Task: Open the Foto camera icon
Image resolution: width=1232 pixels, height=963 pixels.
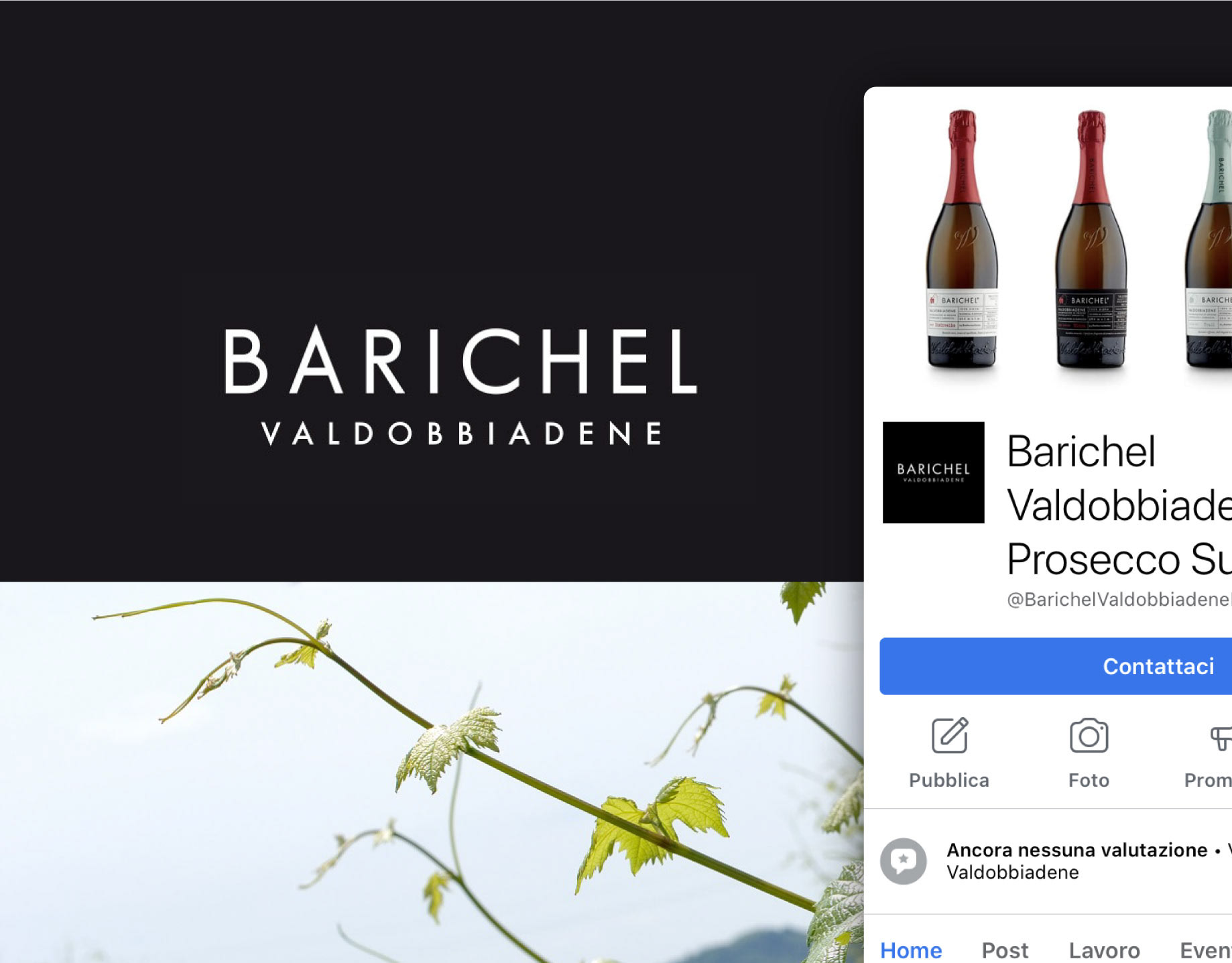Action: (x=1089, y=736)
